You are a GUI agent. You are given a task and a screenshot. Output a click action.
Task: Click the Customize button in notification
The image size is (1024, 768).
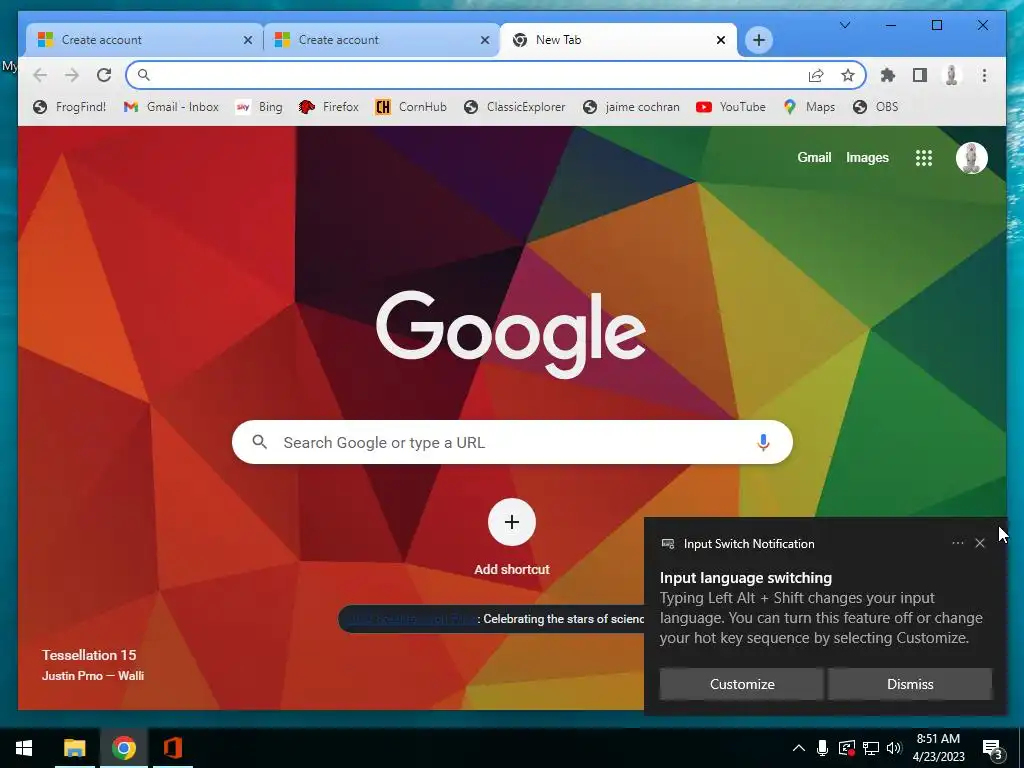(742, 684)
